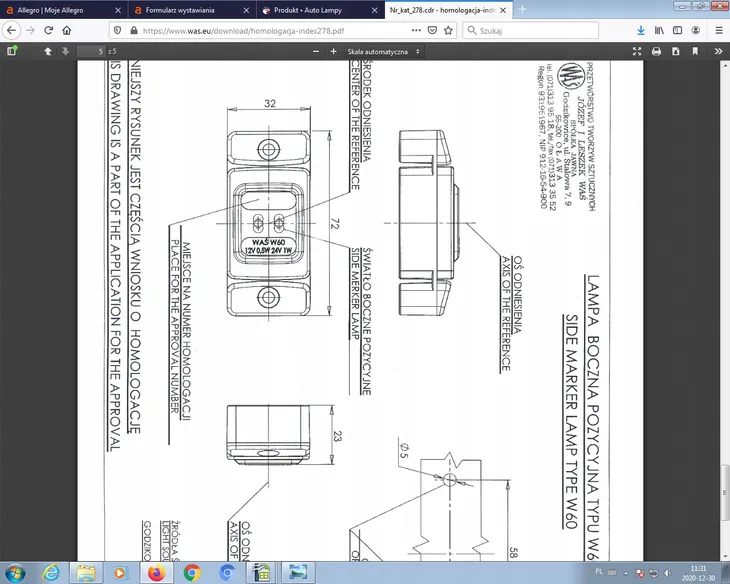Open the picture viewer taskbar app
This screenshot has height=584, width=730.
pos(298,572)
